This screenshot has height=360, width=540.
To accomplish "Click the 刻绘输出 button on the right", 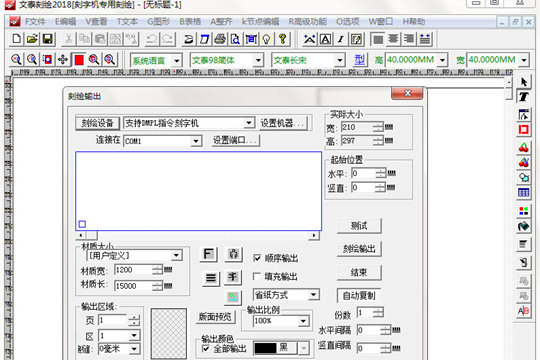I will pos(359,249).
